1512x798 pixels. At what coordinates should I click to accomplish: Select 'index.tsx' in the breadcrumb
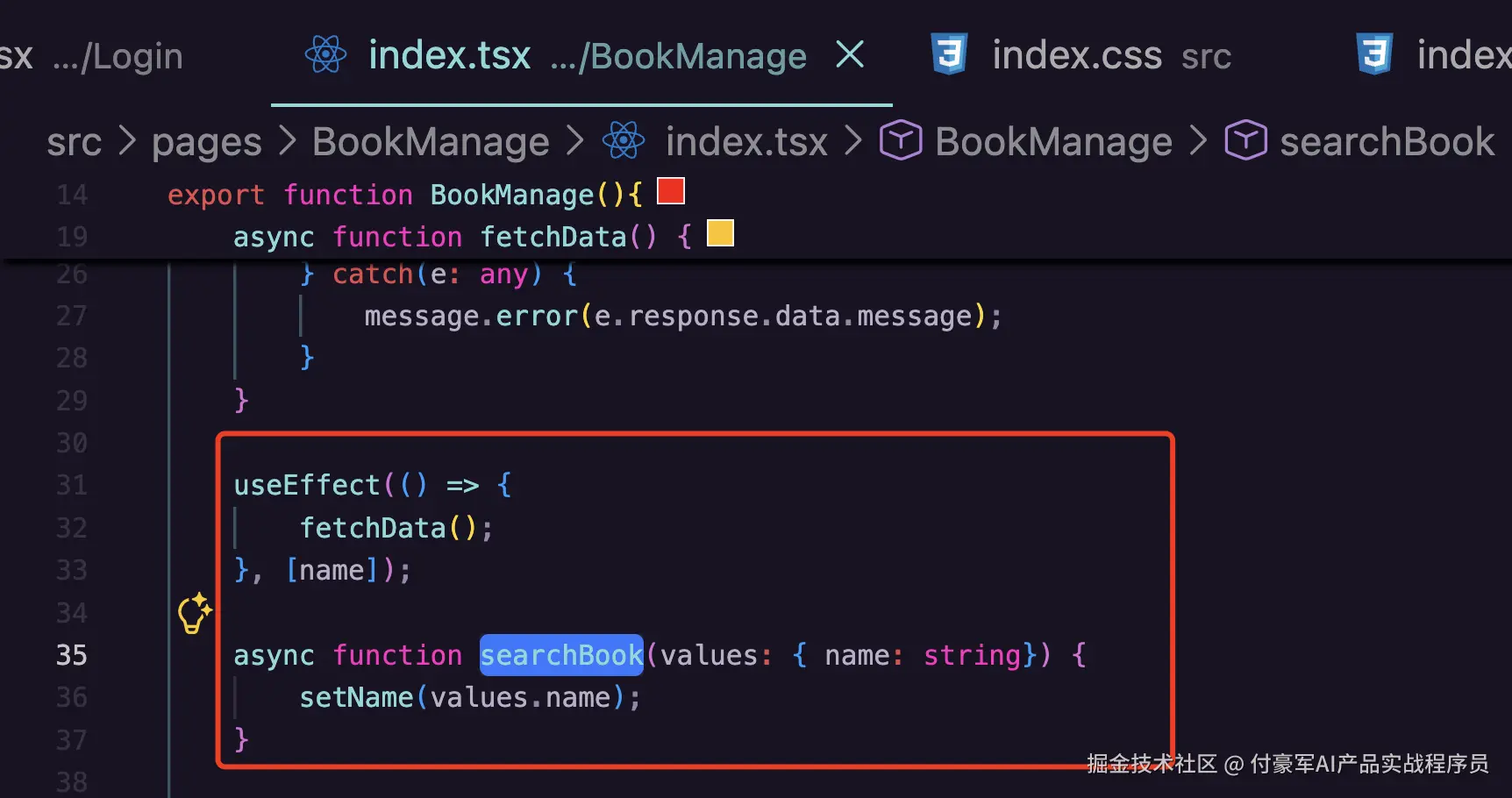tap(746, 142)
